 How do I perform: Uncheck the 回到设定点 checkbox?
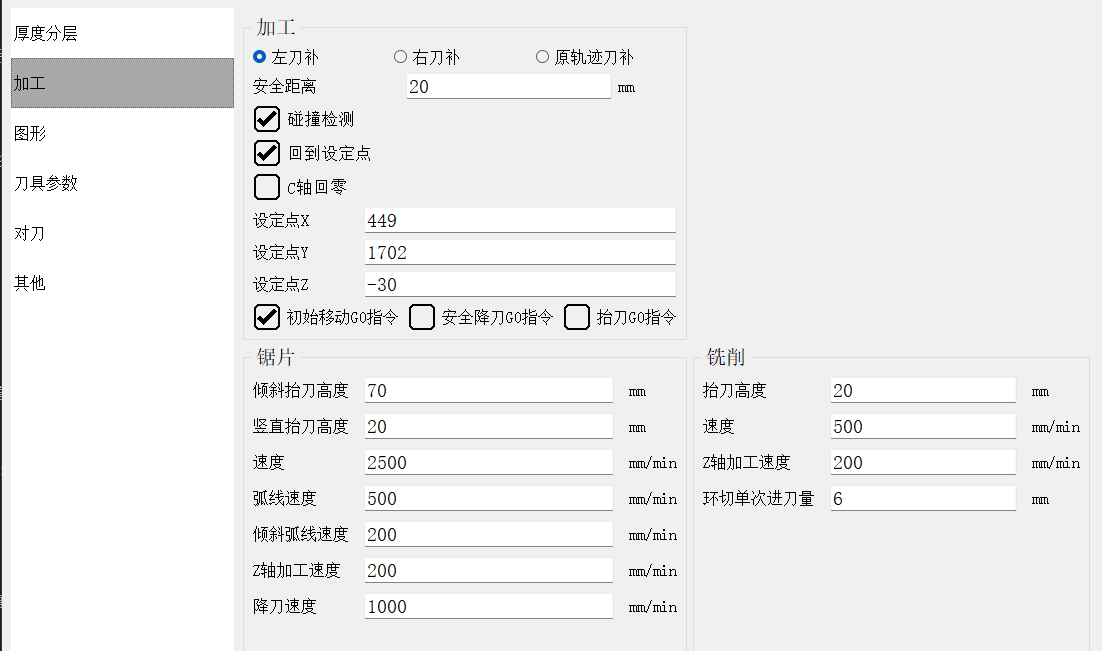pos(267,153)
